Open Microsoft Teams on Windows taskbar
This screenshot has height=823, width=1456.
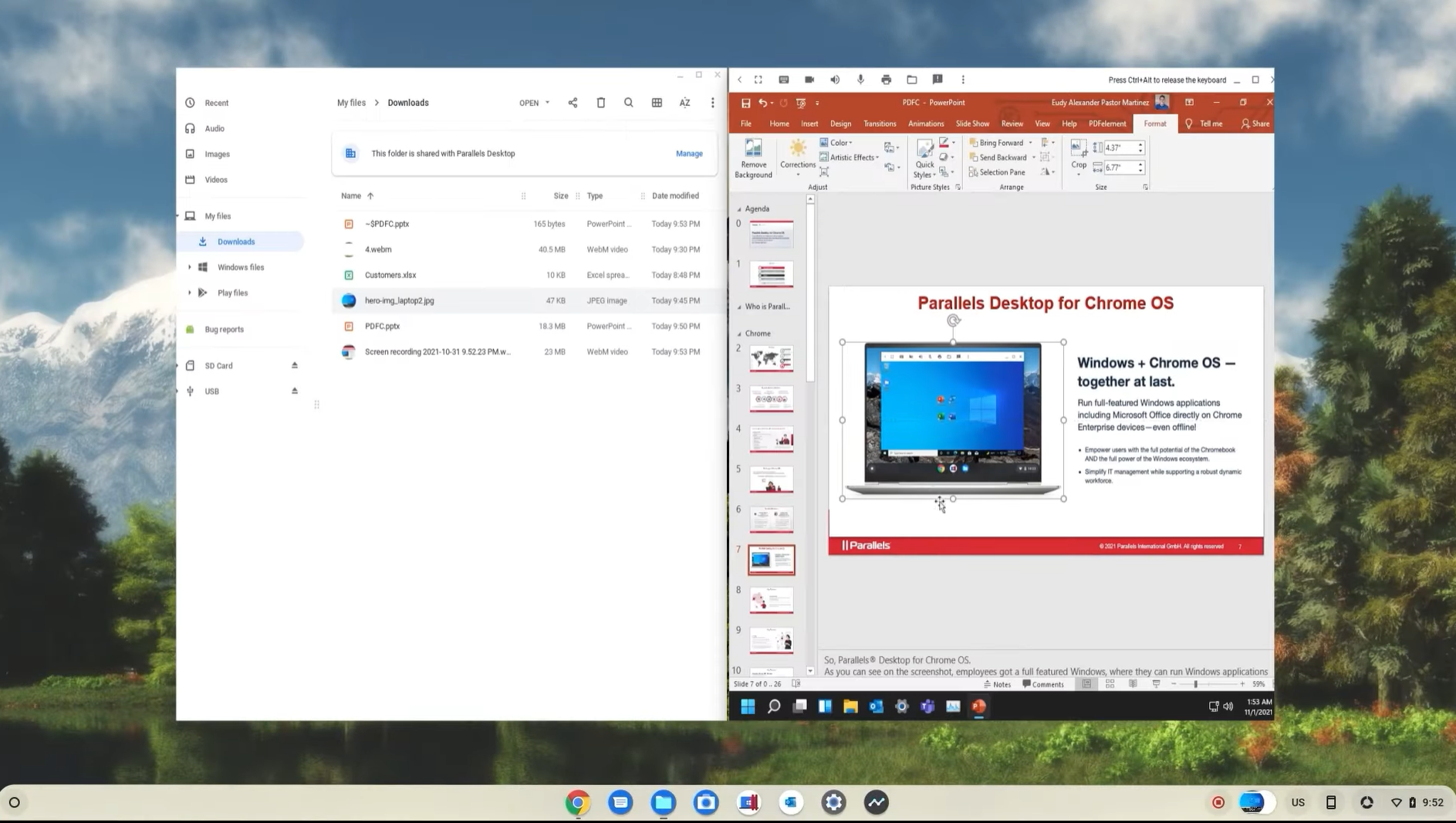[927, 706]
